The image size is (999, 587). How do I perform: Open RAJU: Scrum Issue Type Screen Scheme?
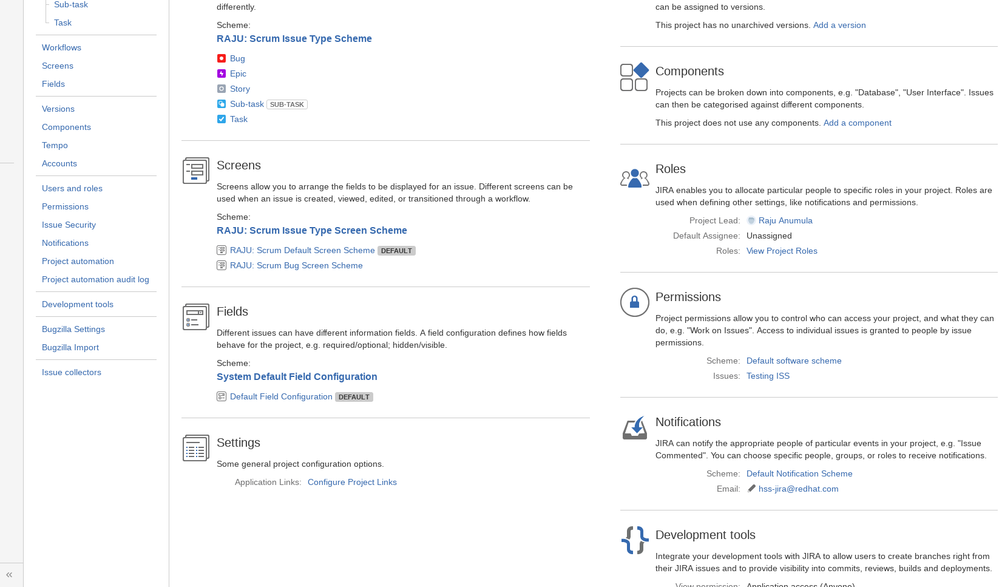[312, 230]
